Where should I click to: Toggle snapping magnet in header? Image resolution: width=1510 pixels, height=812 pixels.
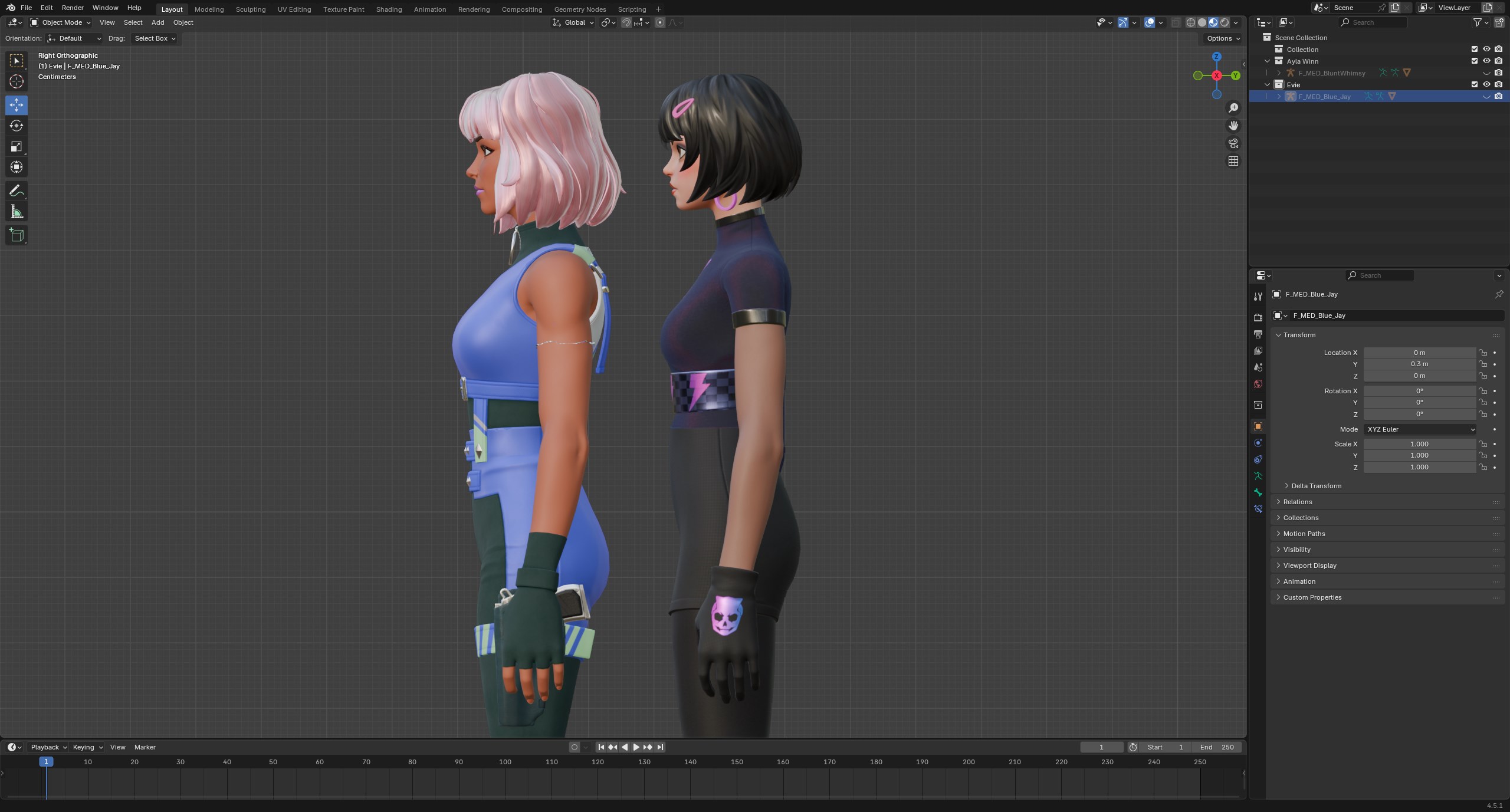coord(626,22)
